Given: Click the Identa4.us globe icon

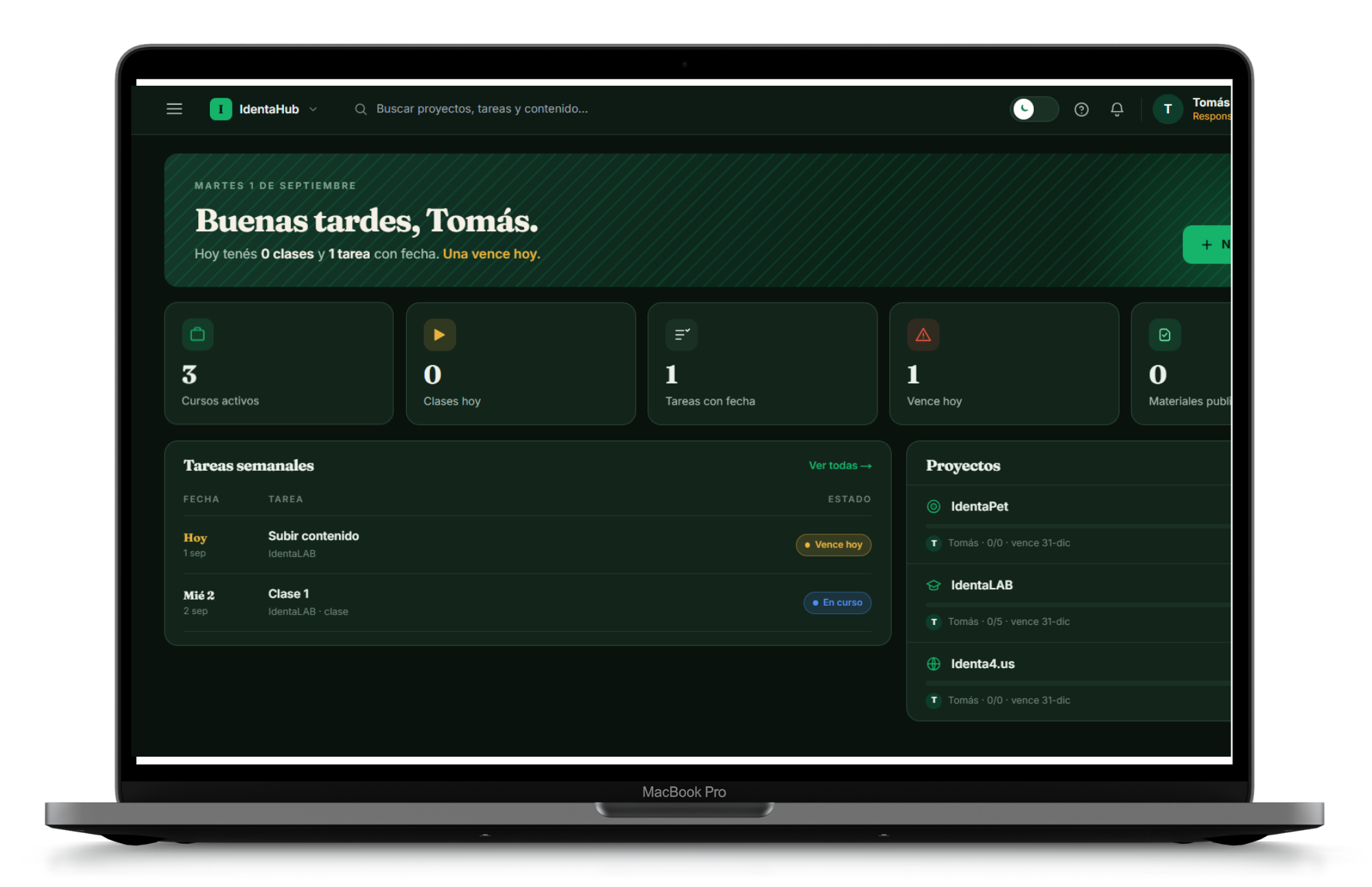Looking at the screenshot, I should point(934,664).
